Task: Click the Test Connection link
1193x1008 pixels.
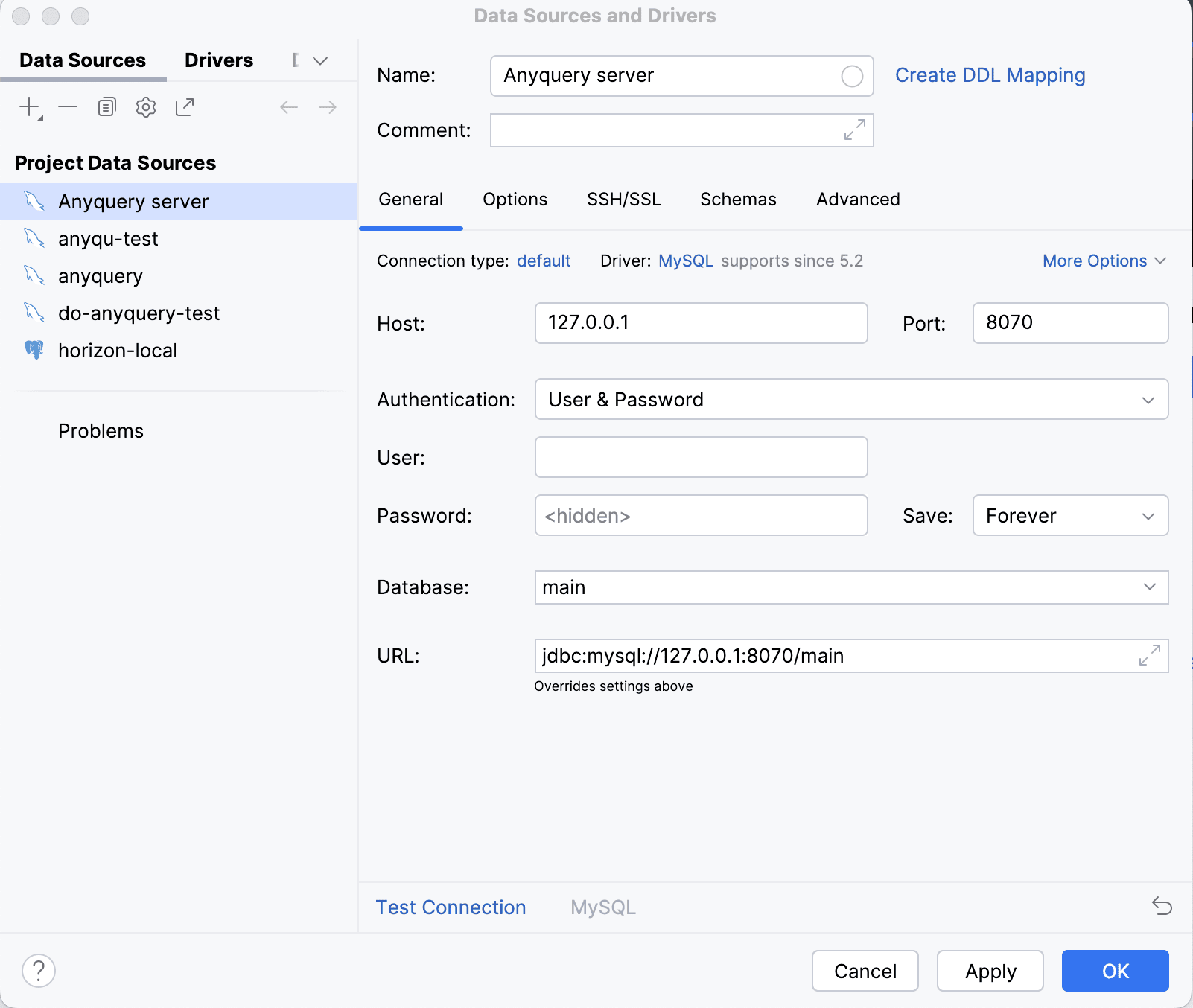Action: [x=451, y=907]
